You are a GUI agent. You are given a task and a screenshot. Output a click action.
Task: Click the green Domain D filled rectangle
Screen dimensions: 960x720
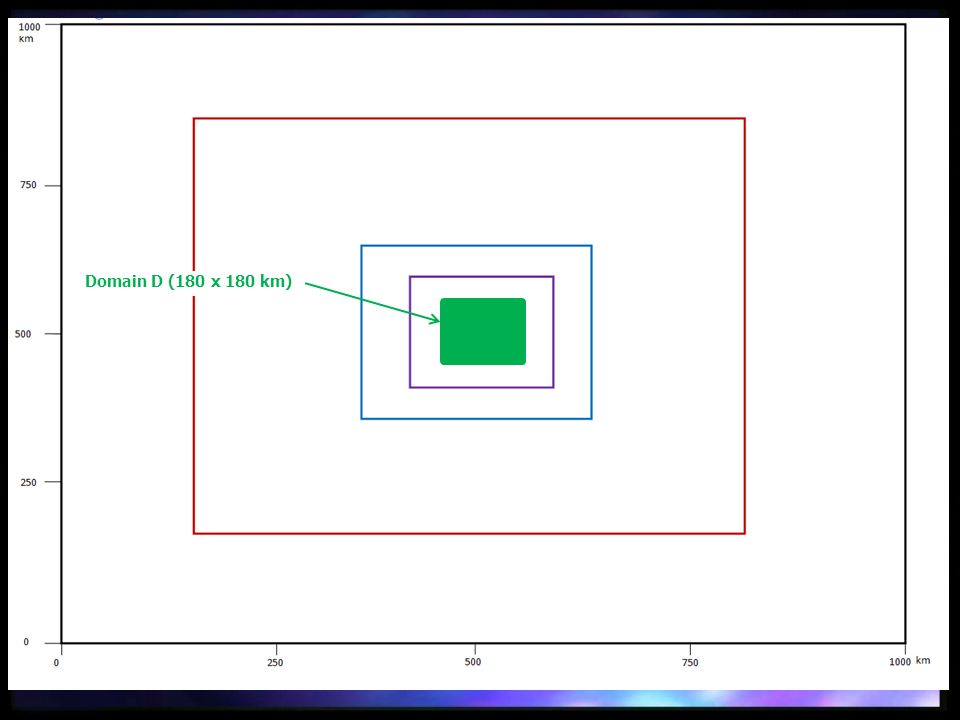coord(483,331)
